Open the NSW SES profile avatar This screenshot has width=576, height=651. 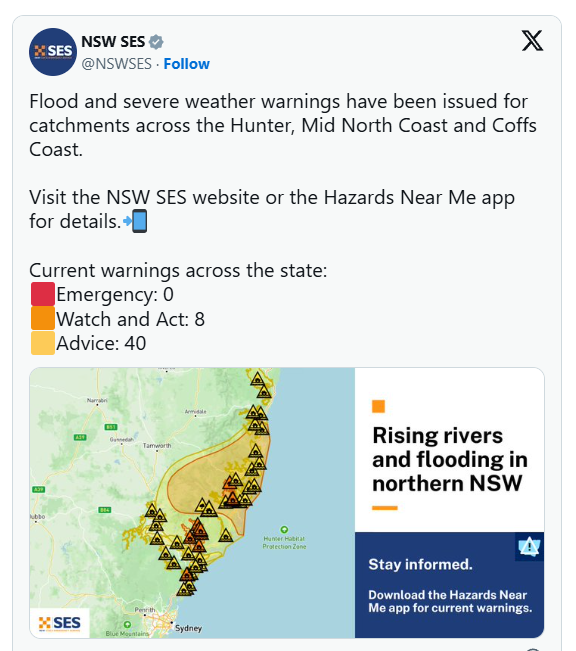[x=53, y=52]
